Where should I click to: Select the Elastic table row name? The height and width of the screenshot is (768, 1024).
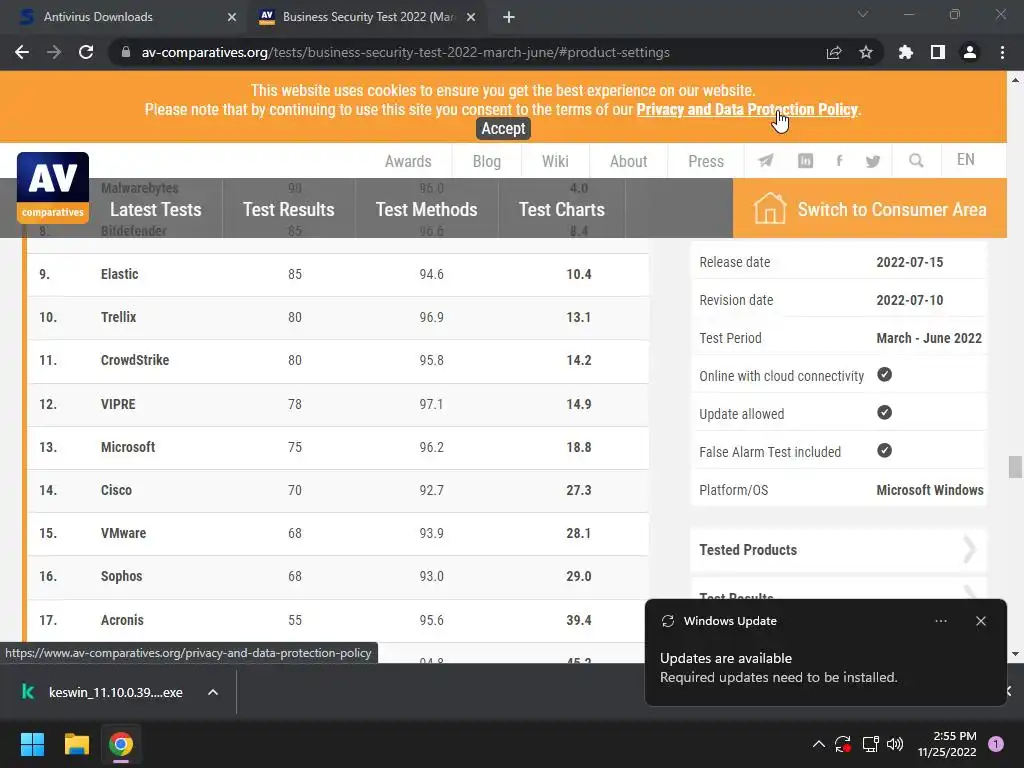pyautogui.click(x=120, y=274)
